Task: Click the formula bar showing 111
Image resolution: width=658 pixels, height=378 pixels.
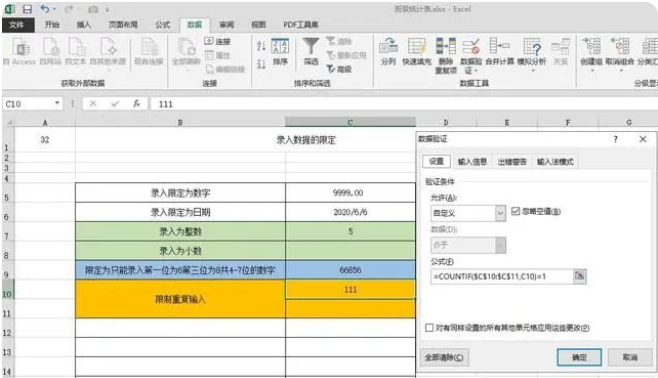Action: coord(403,104)
